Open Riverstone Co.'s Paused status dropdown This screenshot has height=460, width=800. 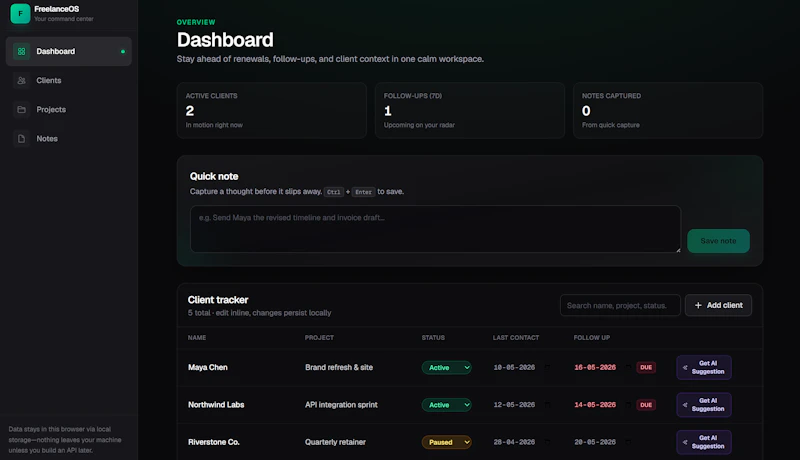[x=446, y=442]
